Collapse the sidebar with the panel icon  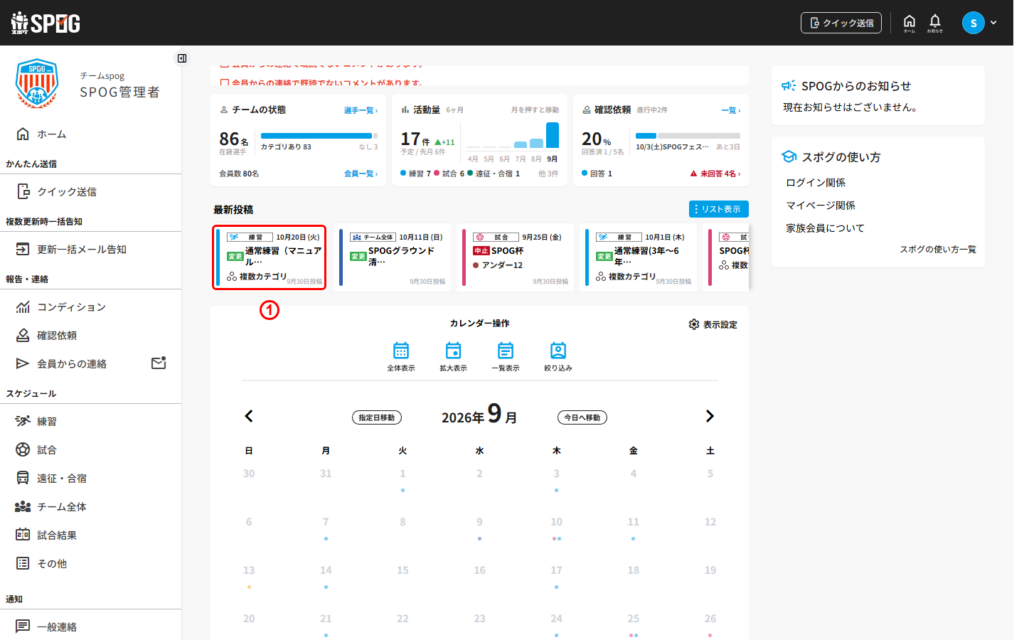(x=182, y=59)
